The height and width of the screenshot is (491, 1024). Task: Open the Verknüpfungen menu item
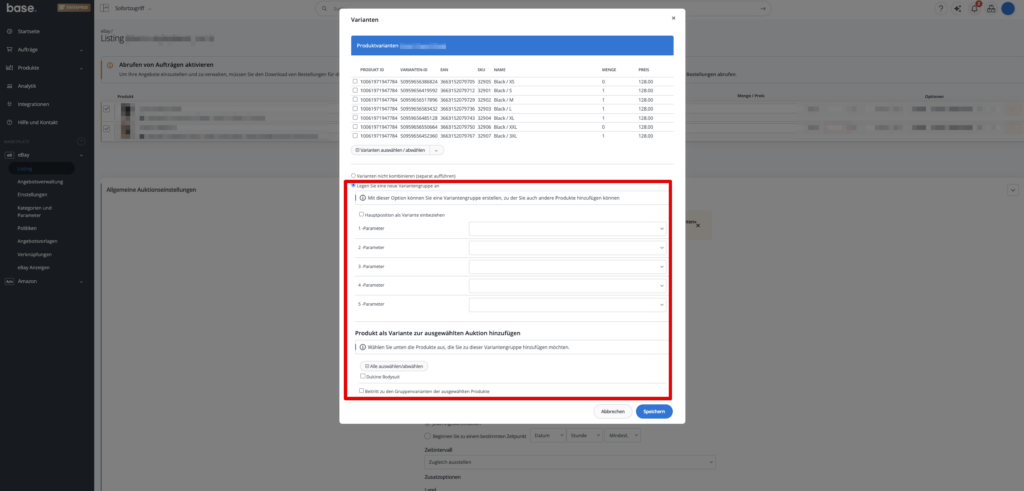click(x=35, y=254)
